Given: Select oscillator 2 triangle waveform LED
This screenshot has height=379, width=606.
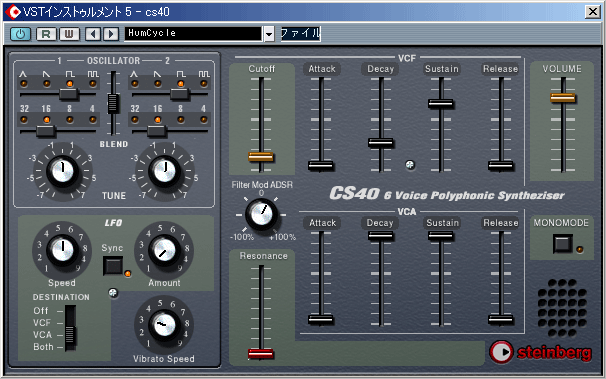Looking at the screenshot, I should point(134,83).
